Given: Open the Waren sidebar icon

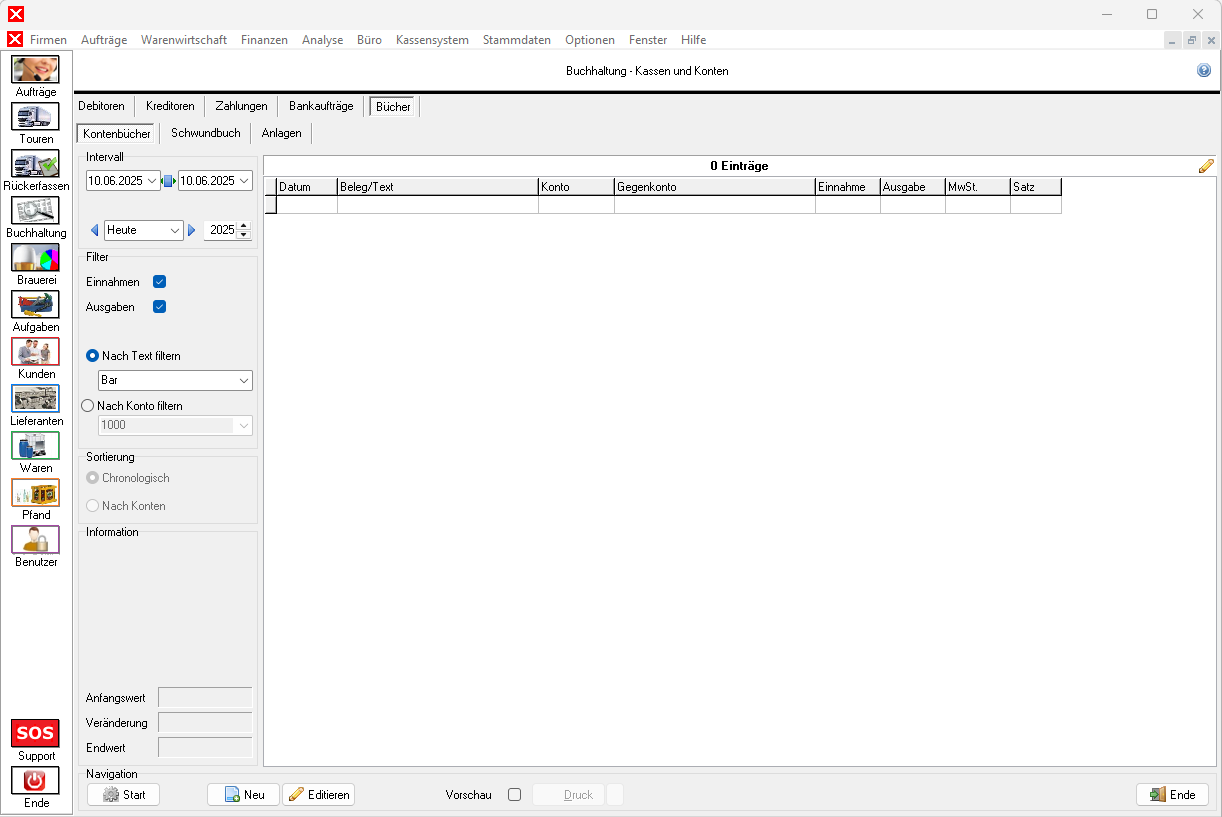Looking at the screenshot, I should tap(35, 446).
